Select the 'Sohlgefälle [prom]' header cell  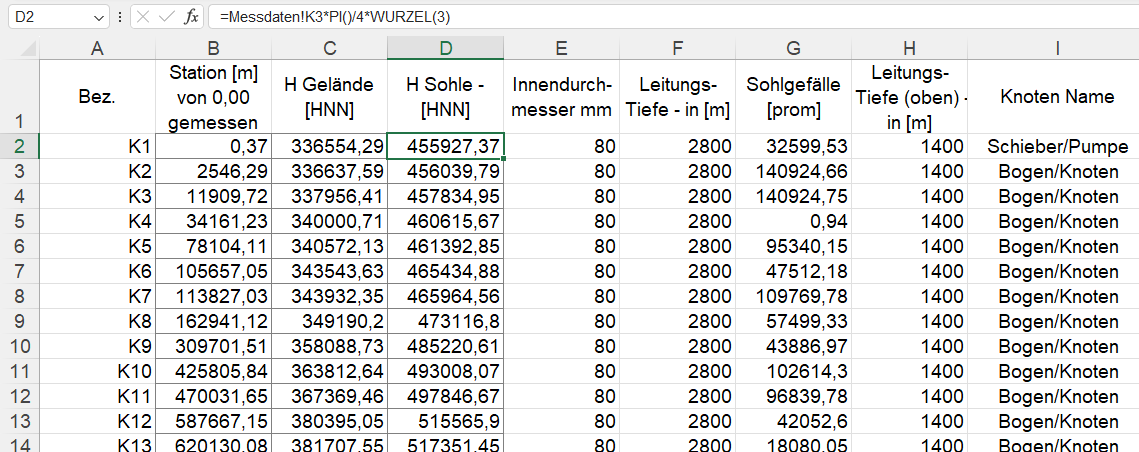793,97
